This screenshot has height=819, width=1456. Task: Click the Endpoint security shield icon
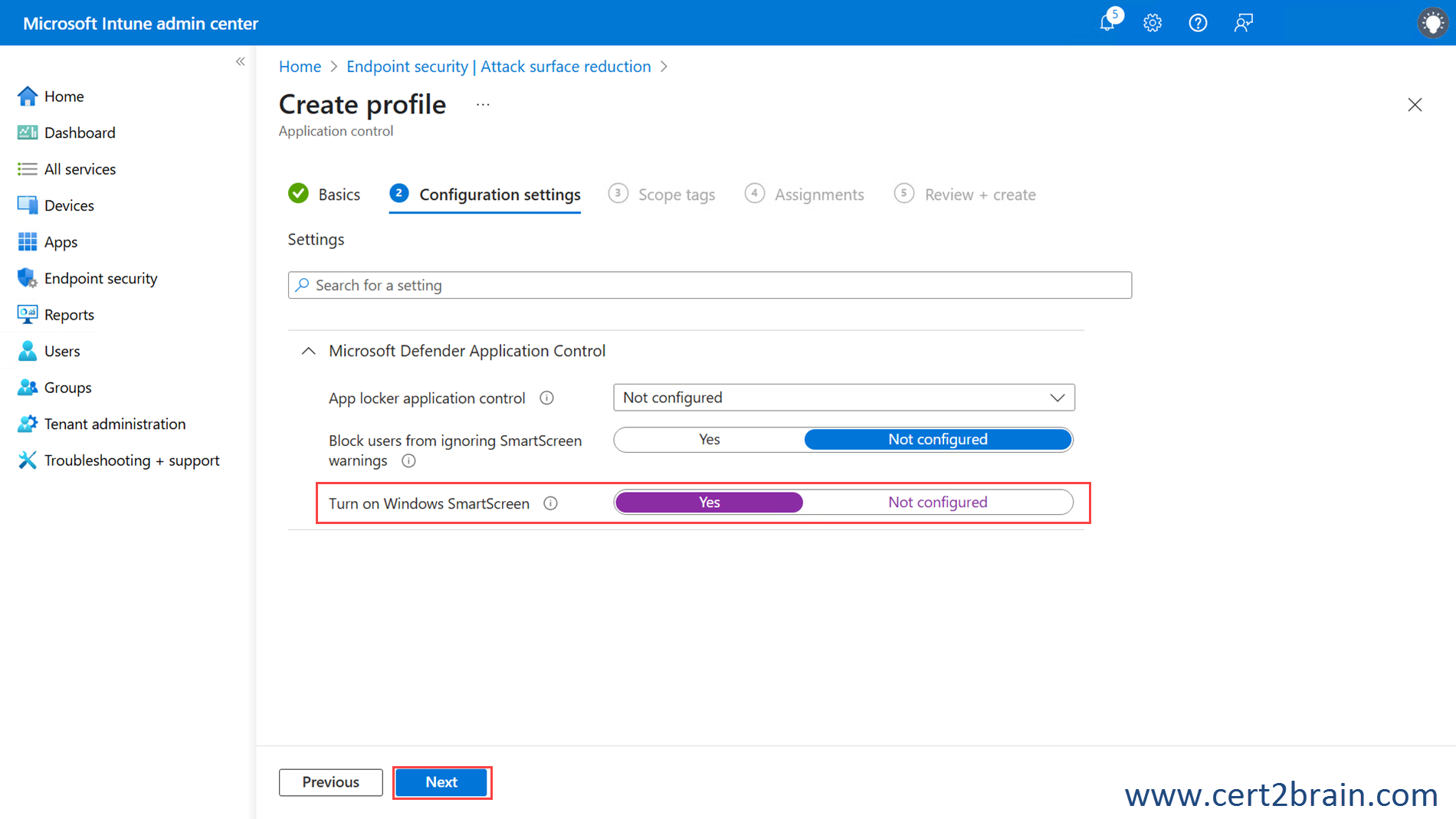coord(28,278)
